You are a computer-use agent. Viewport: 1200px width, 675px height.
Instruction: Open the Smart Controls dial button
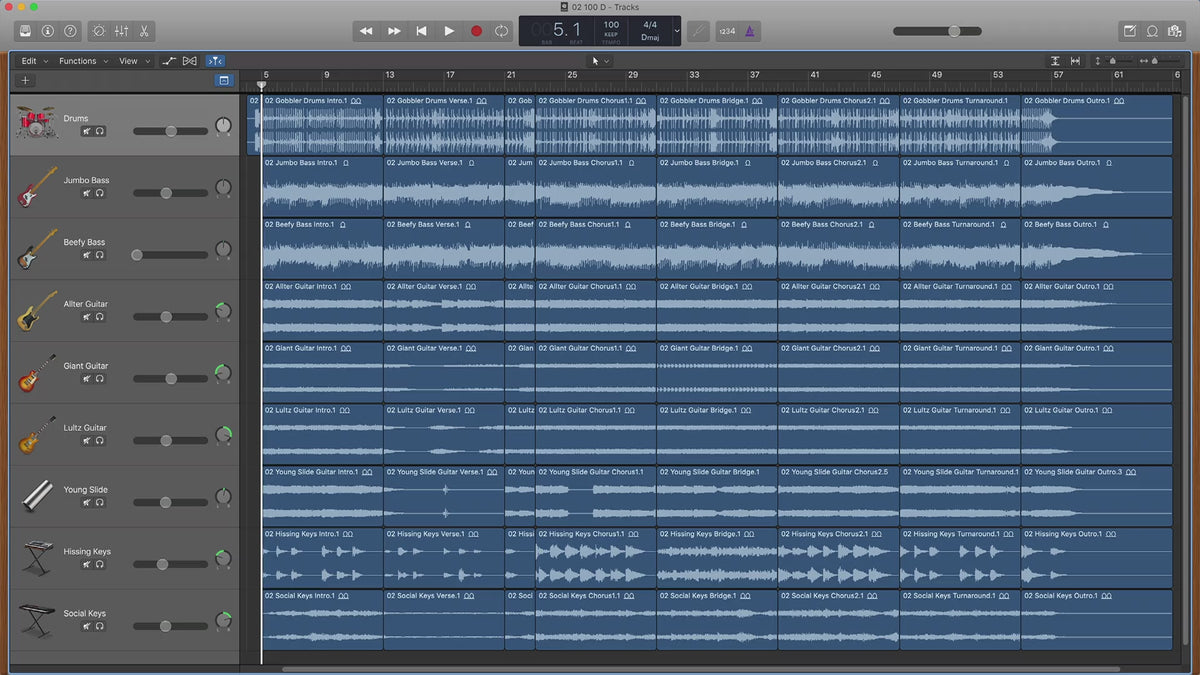point(99,31)
